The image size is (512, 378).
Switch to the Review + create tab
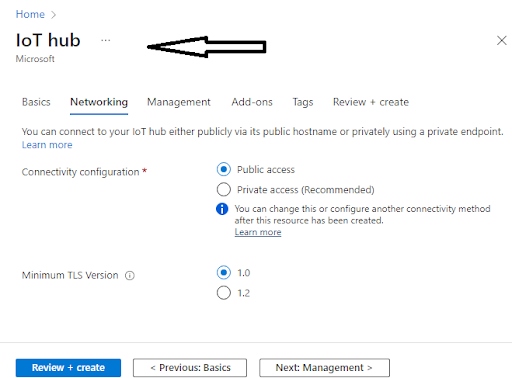click(x=371, y=102)
